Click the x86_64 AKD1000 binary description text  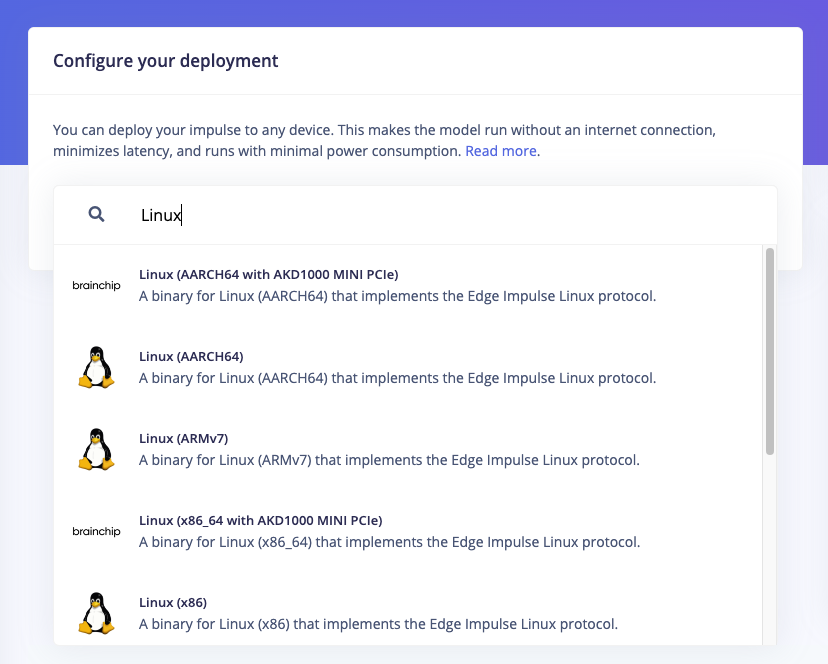pyautogui.click(x=390, y=542)
